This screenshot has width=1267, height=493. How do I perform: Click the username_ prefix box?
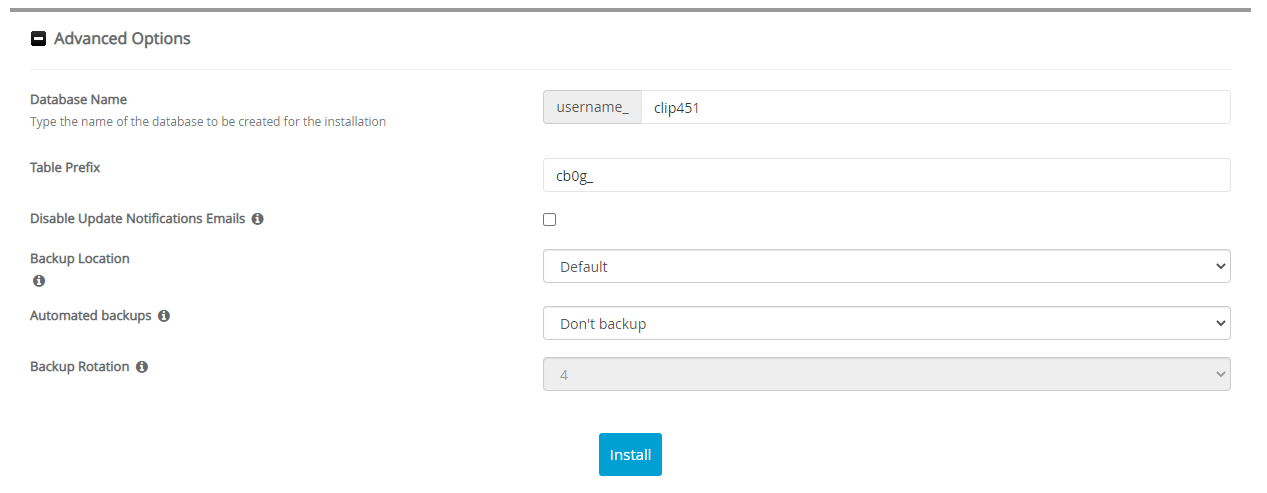coord(592,108)
